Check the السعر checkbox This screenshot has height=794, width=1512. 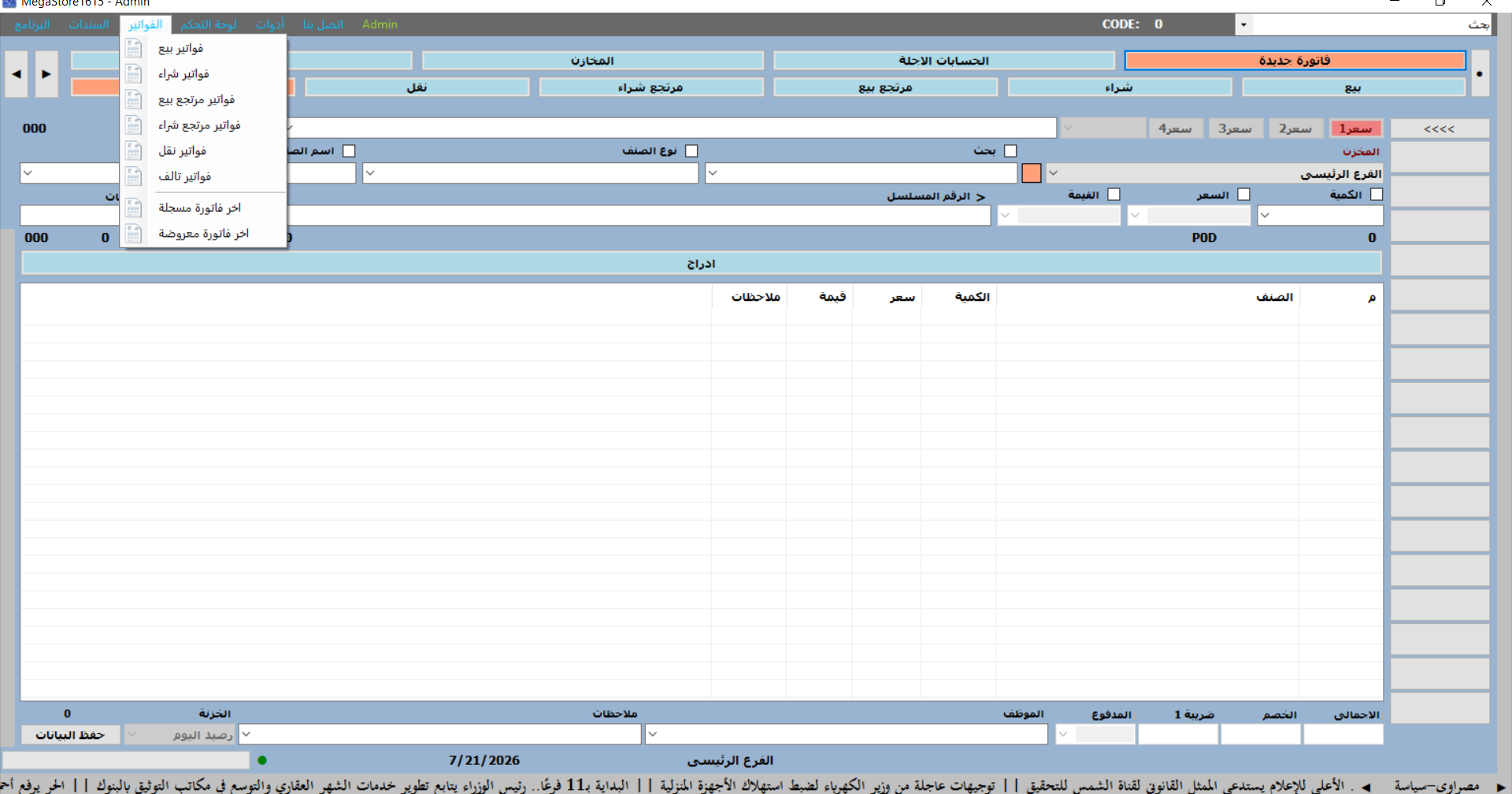click(1243, 194)
